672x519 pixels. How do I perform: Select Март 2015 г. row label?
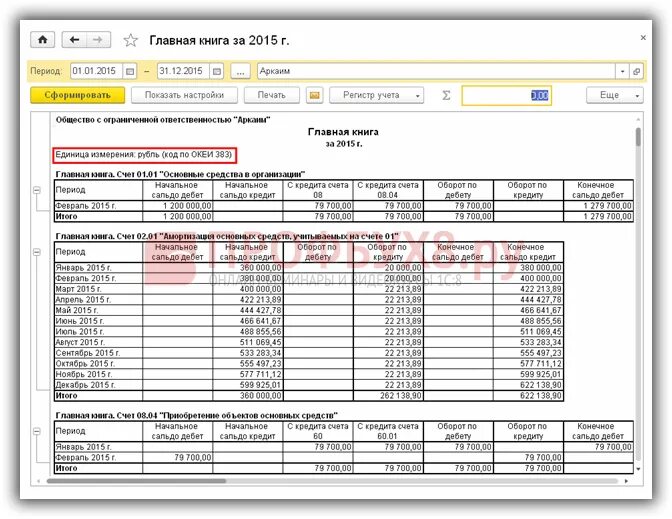(98, 289)
